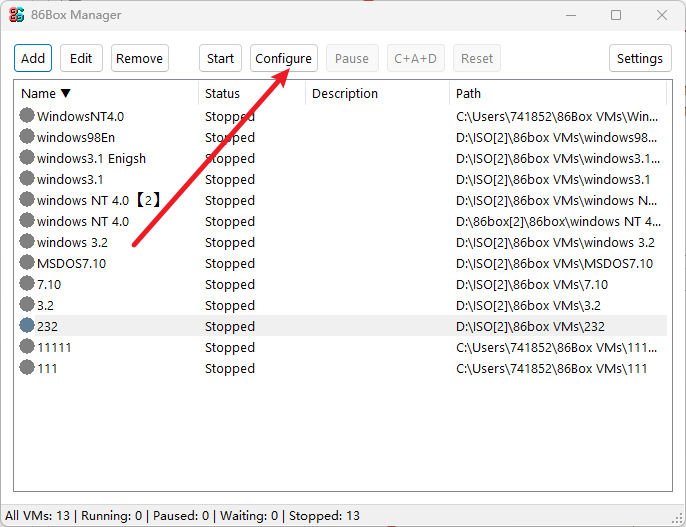Click the status icon for windows 3.2

point(27,242)
